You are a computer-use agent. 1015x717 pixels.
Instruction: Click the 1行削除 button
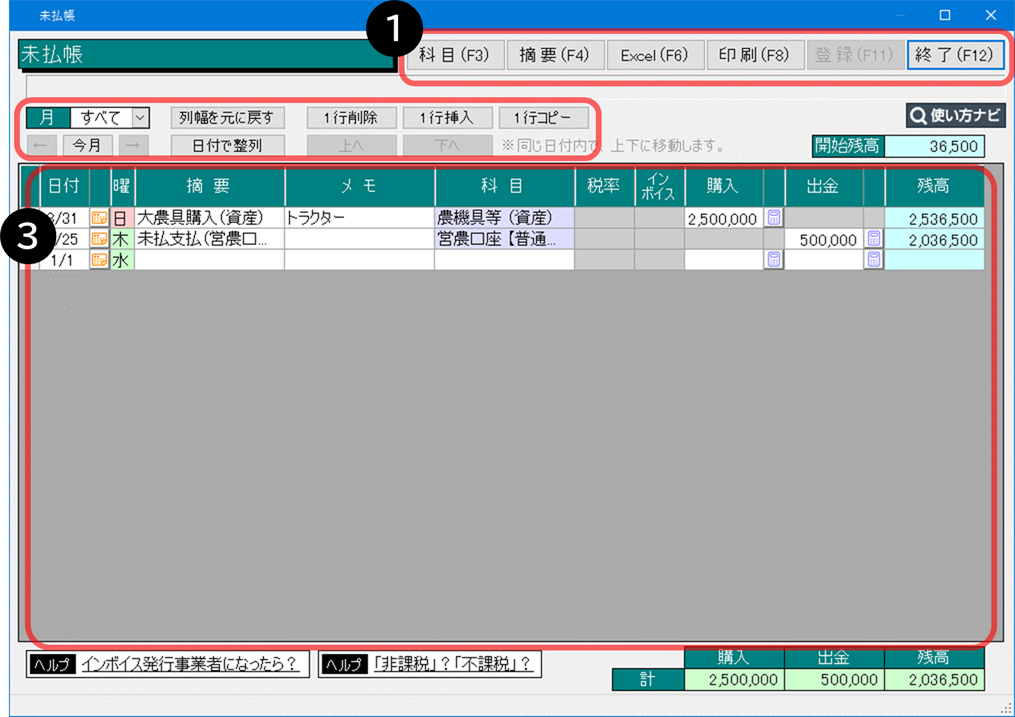pos(350,118)
